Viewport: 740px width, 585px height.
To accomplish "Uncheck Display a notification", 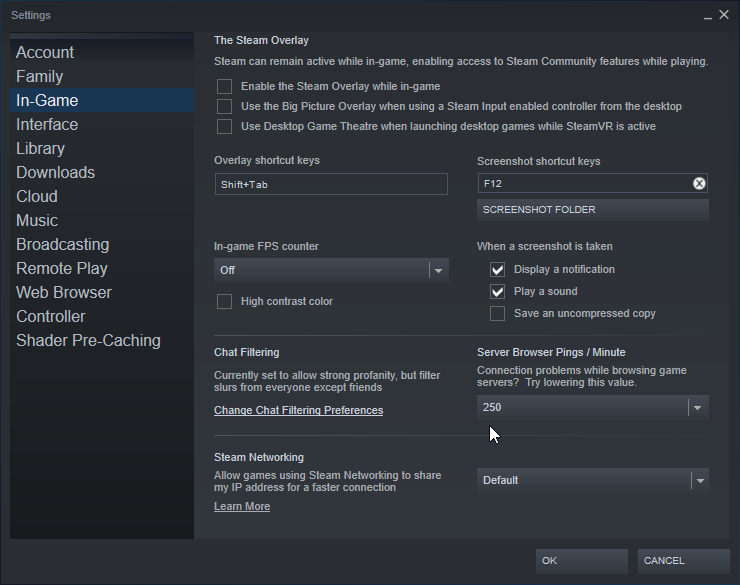I will click(x=497, y=270).
